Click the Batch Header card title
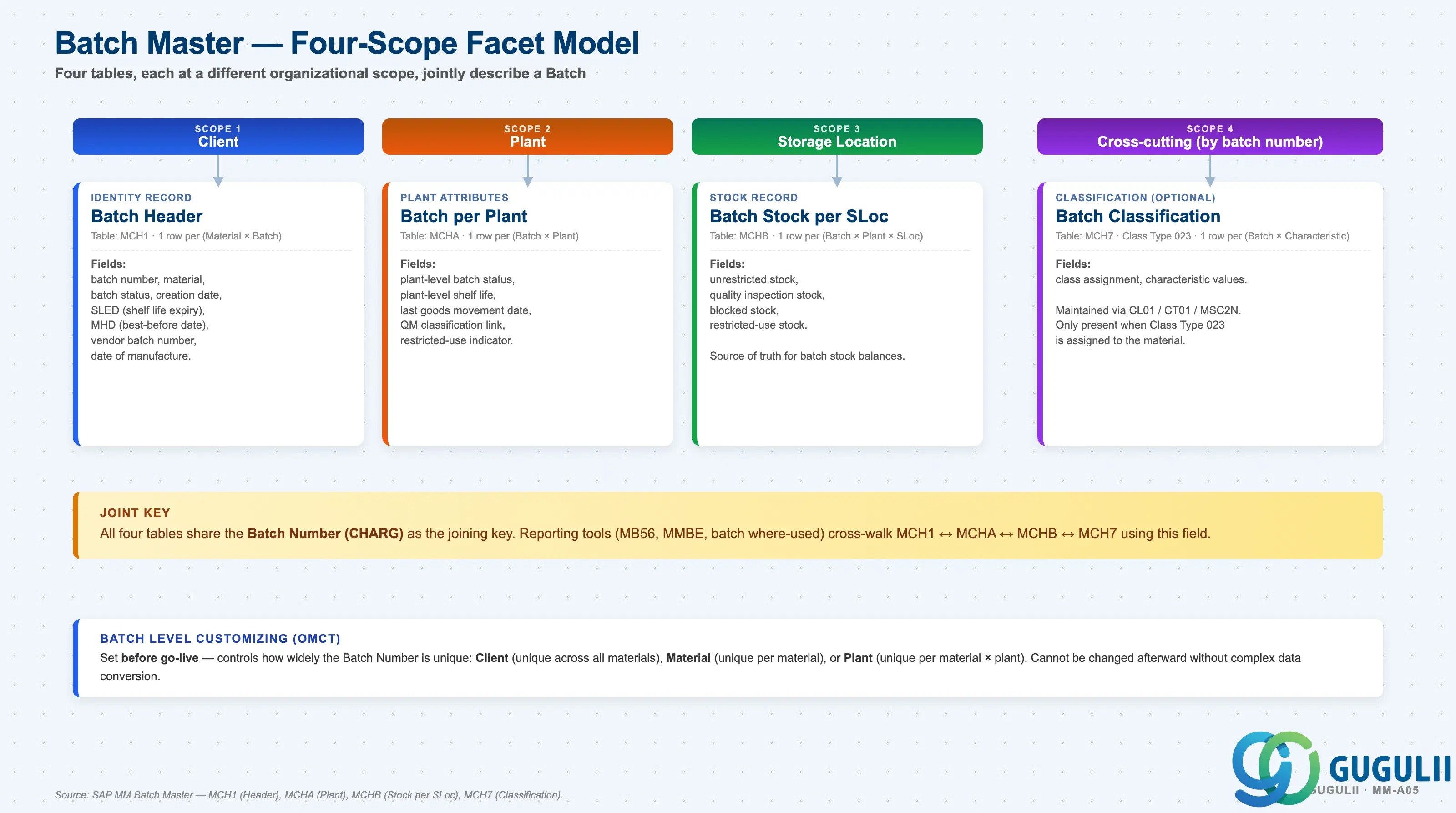This screenshot has width=1456, height=813. click(147, 216)
